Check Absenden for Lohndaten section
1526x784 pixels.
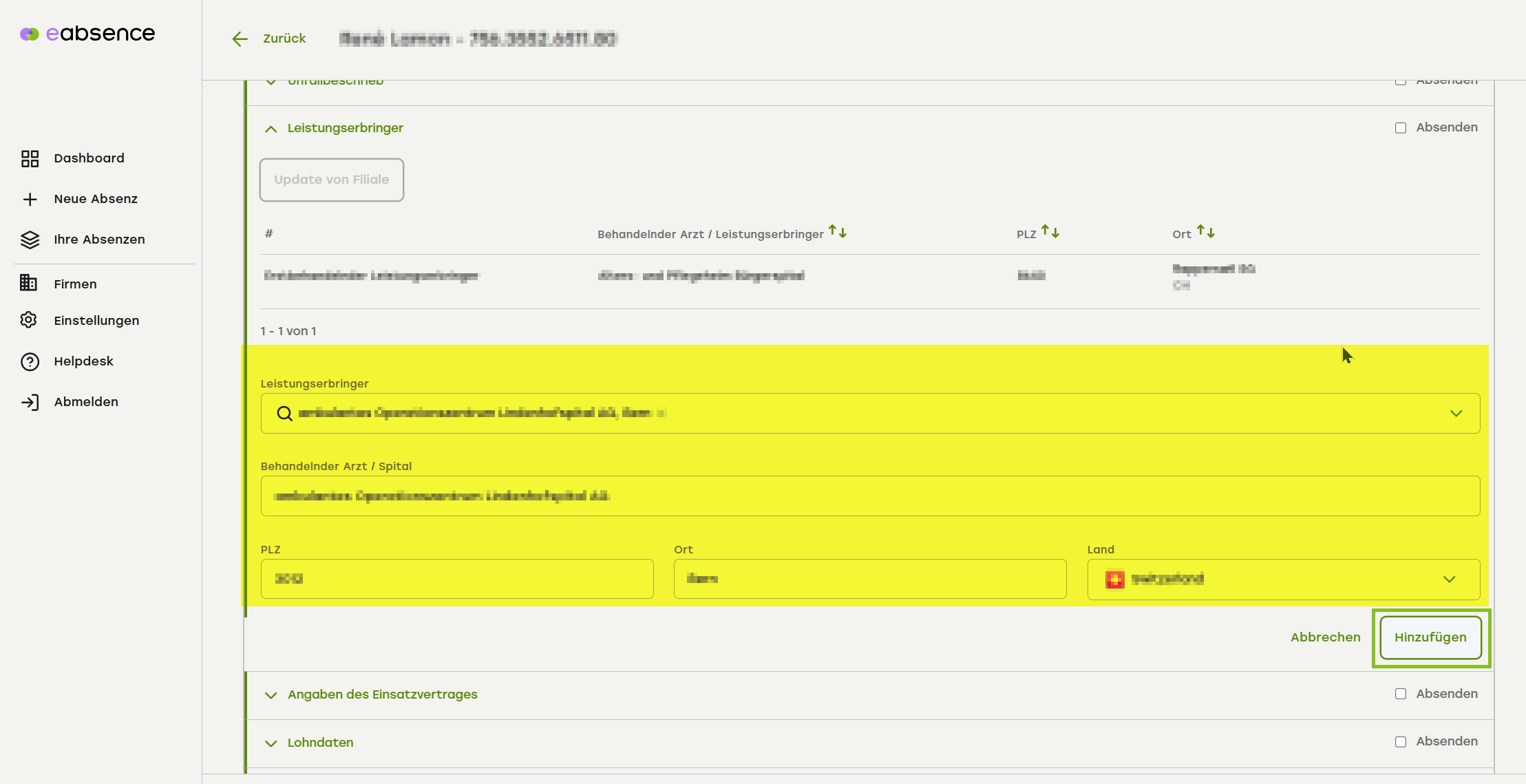tap(1400, 742)
